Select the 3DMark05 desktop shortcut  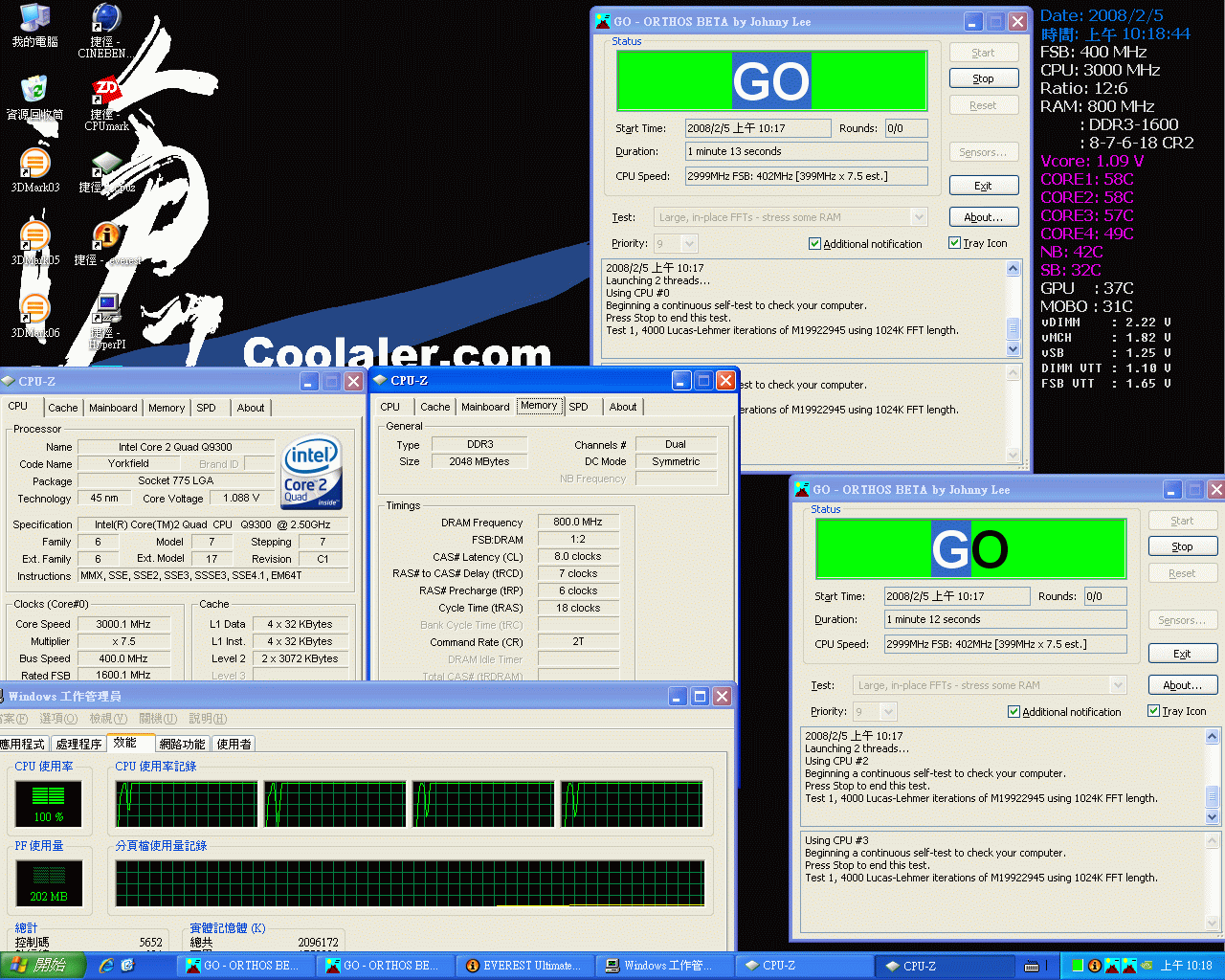tap(35, 244)
